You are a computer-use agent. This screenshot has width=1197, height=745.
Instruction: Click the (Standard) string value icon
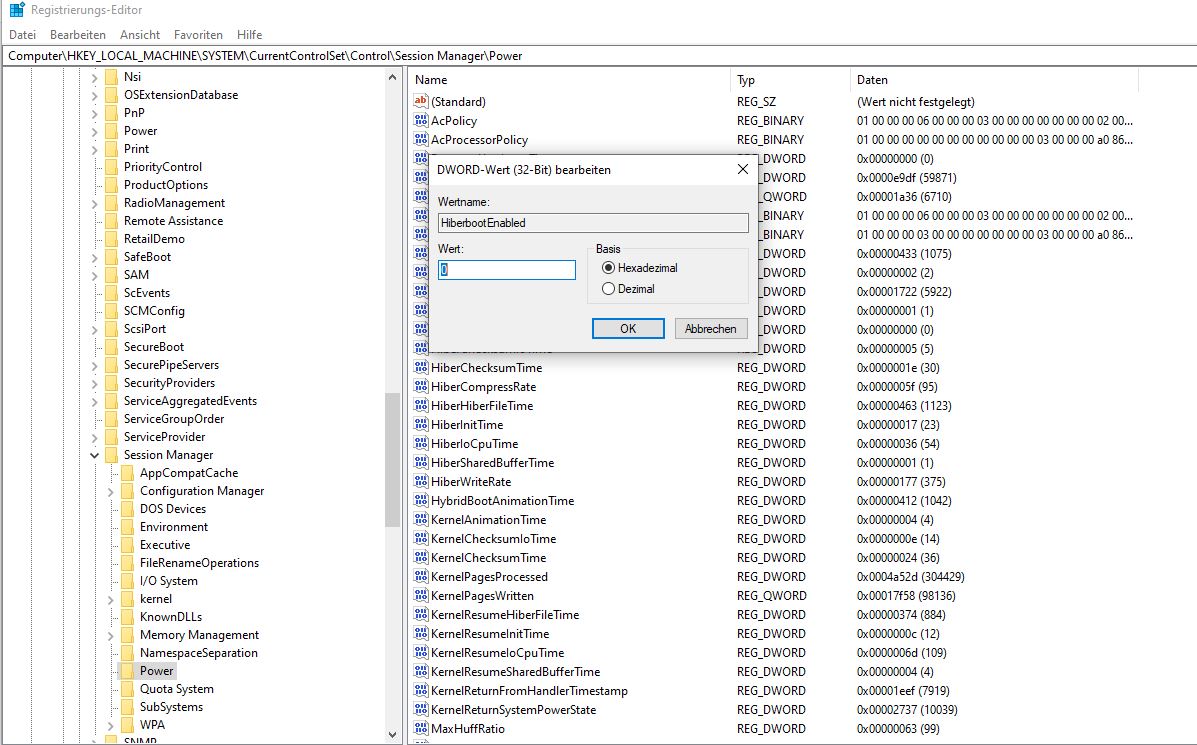[421, 101]
